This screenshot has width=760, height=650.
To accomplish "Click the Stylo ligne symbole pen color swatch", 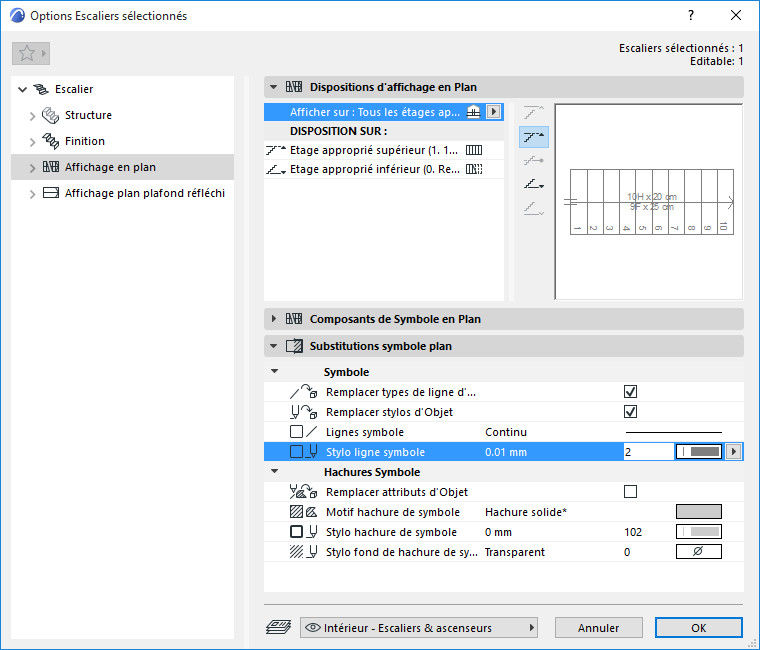I will tap(698, 452).
